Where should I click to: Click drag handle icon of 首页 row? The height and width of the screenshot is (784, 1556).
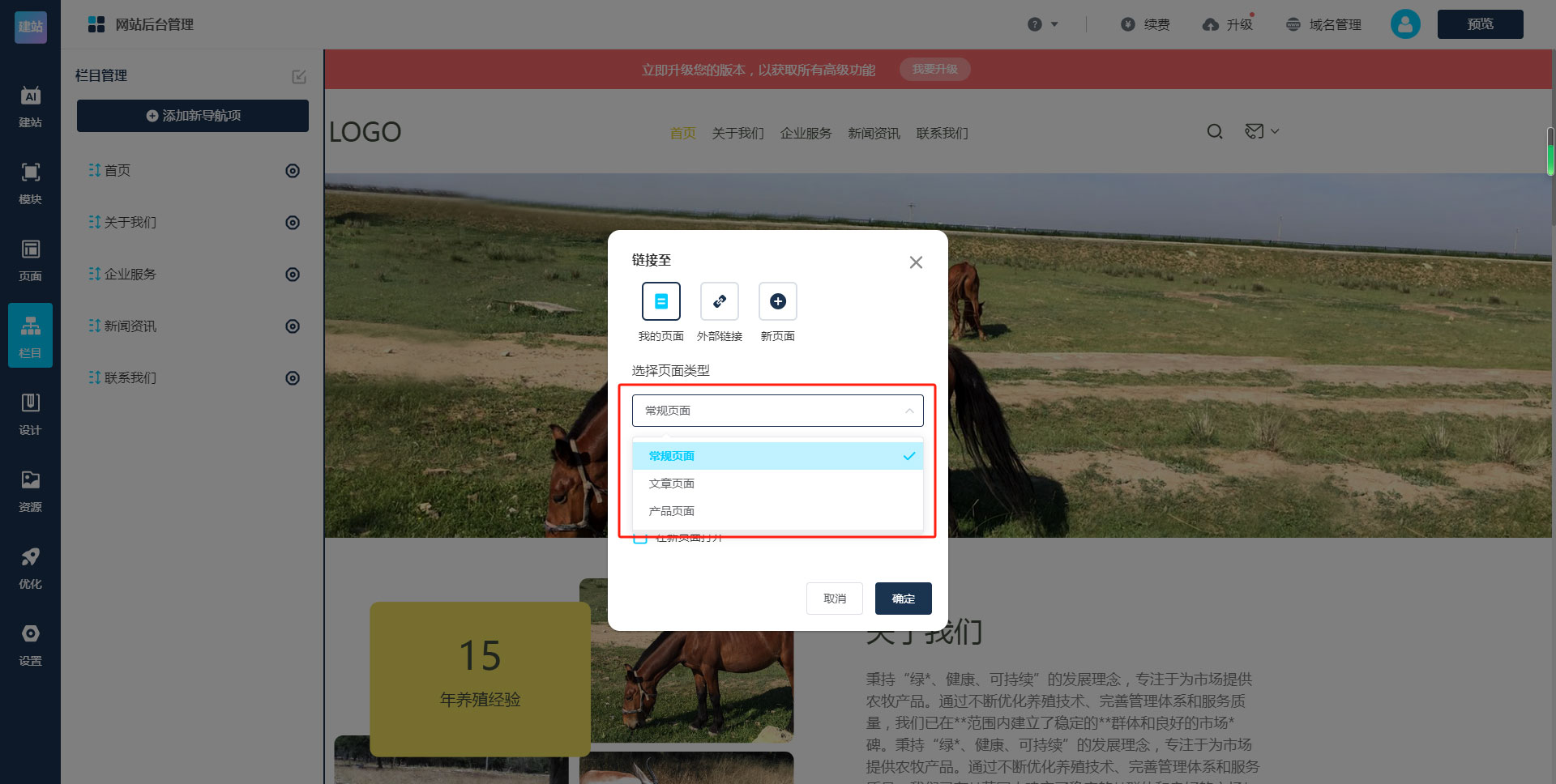[x=94, y=170]
